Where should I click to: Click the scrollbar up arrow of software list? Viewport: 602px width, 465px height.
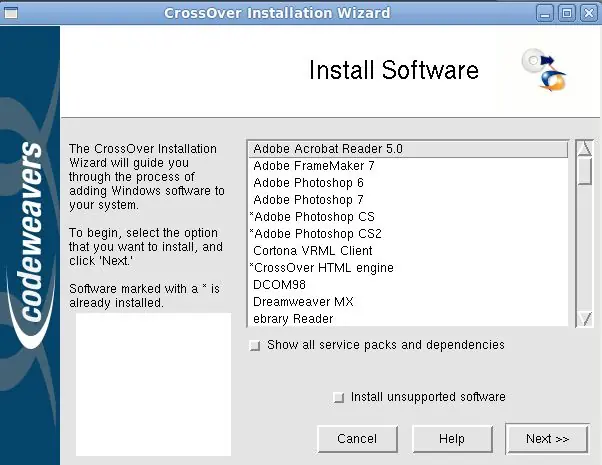(585, 148)
